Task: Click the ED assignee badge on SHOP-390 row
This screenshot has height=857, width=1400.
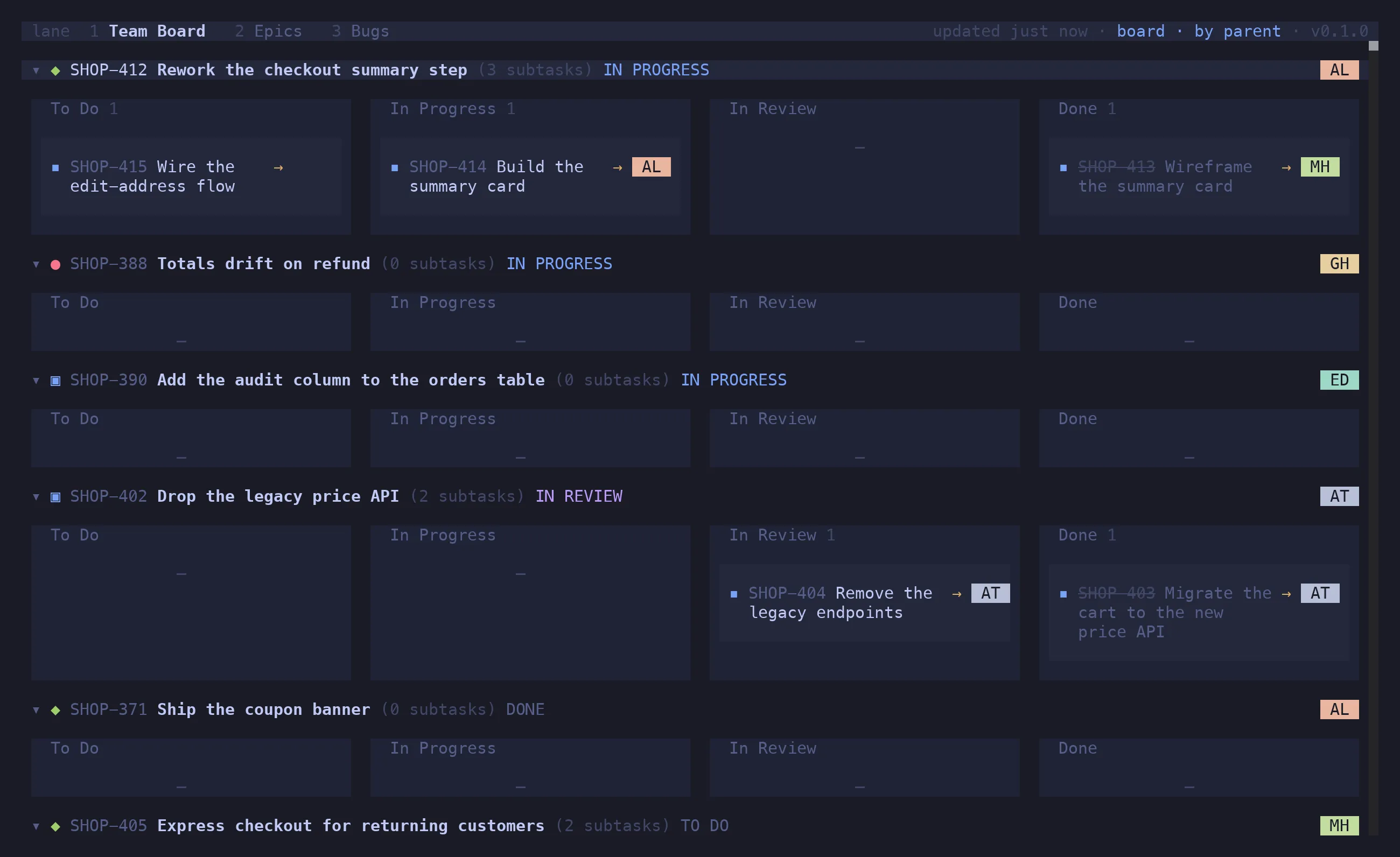Action: [x=1339, y=380]
